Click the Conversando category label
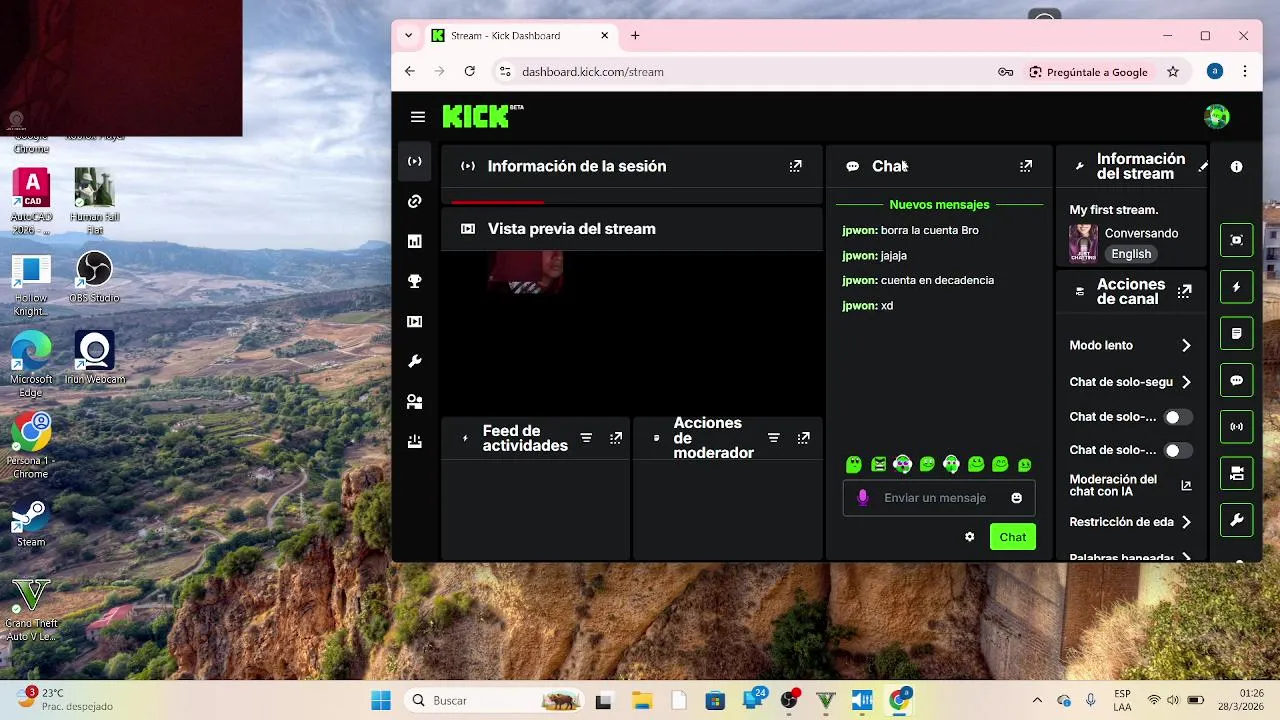The width and height of the screenshot is (1280, 720). pos(1141,233)
